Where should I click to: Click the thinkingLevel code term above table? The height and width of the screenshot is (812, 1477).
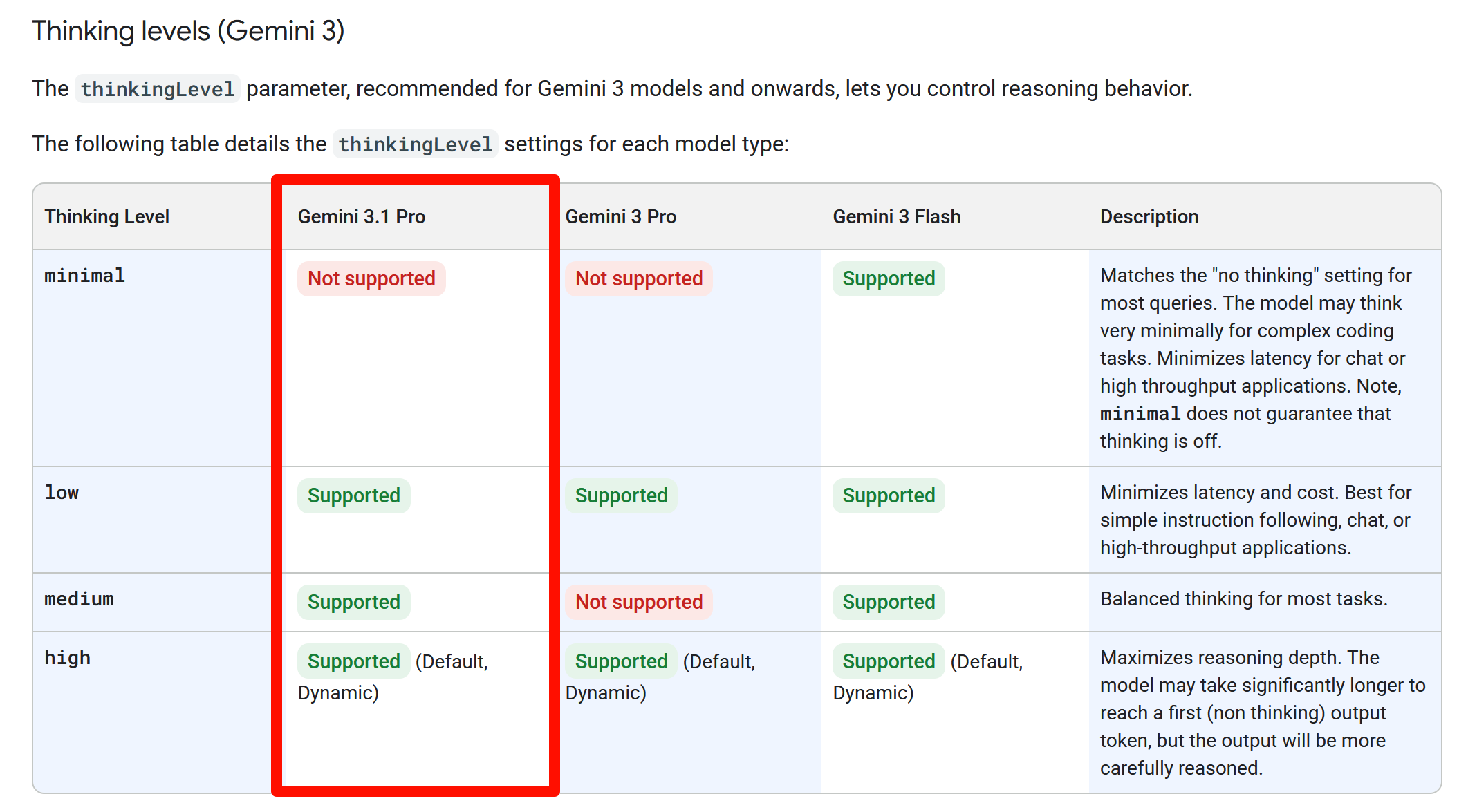415,144
